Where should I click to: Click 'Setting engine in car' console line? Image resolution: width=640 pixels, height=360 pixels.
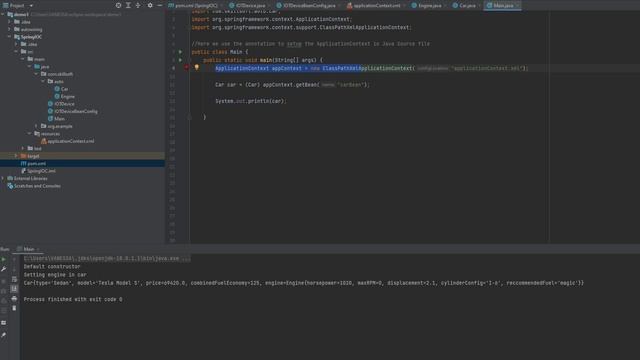tap(55, 275)
